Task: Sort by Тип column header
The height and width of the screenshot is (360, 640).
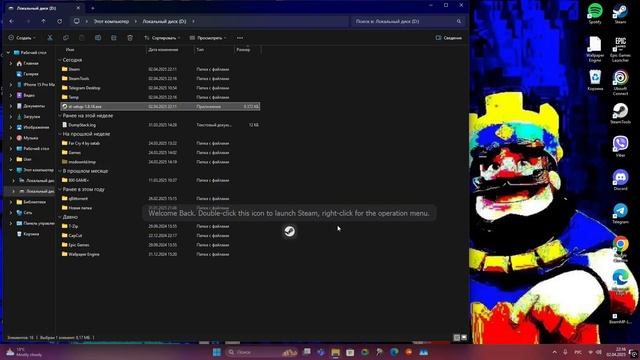Action: 200,49
